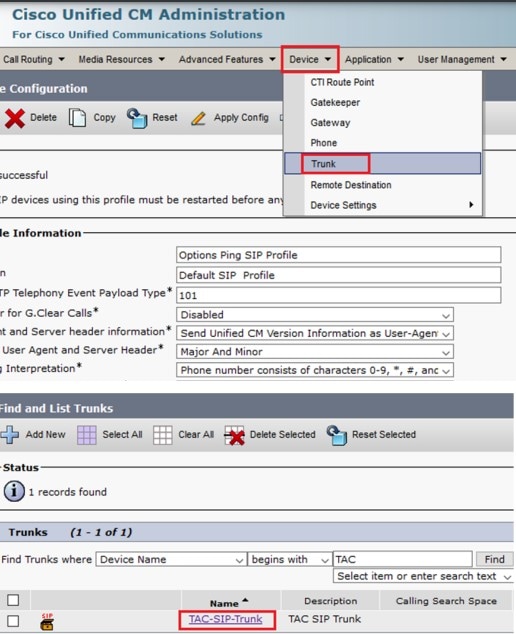This screenshot has height=634, width=516.
Task: Select Gateway from Device menu
Action: coord(330,123)
